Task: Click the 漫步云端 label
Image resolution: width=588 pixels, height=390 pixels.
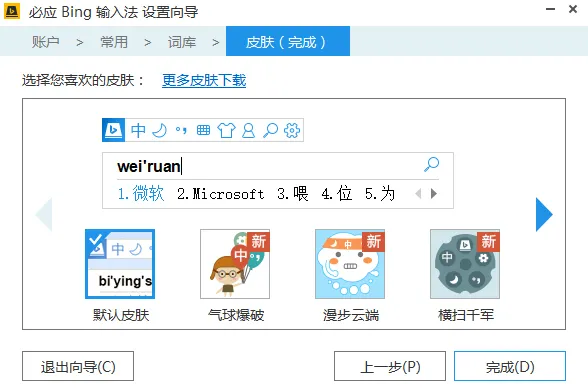Action: (x=351, y=315)
